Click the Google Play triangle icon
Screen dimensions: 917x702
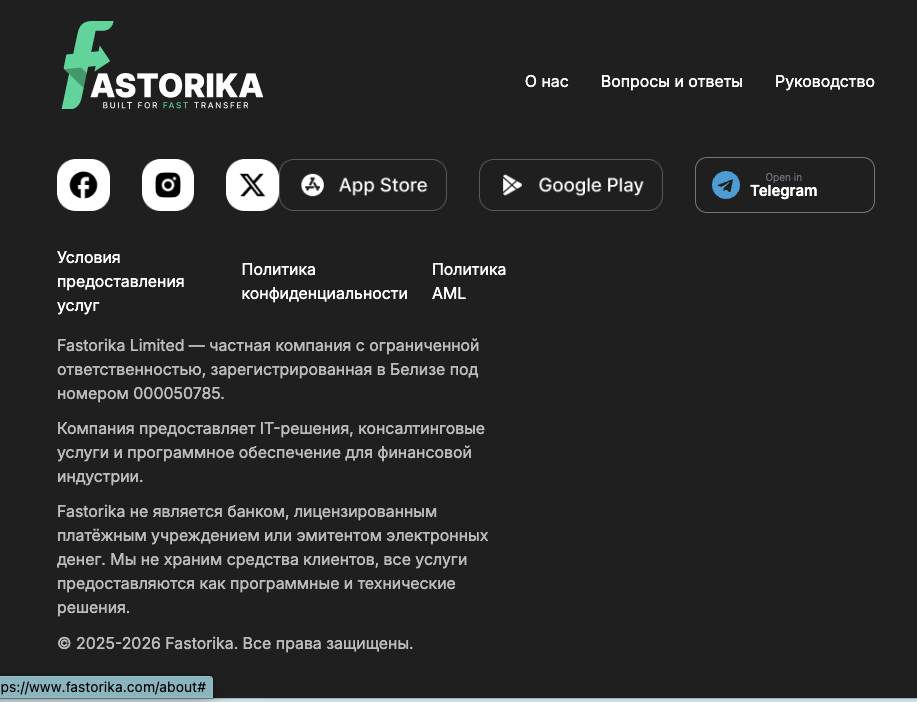point(512,185)
